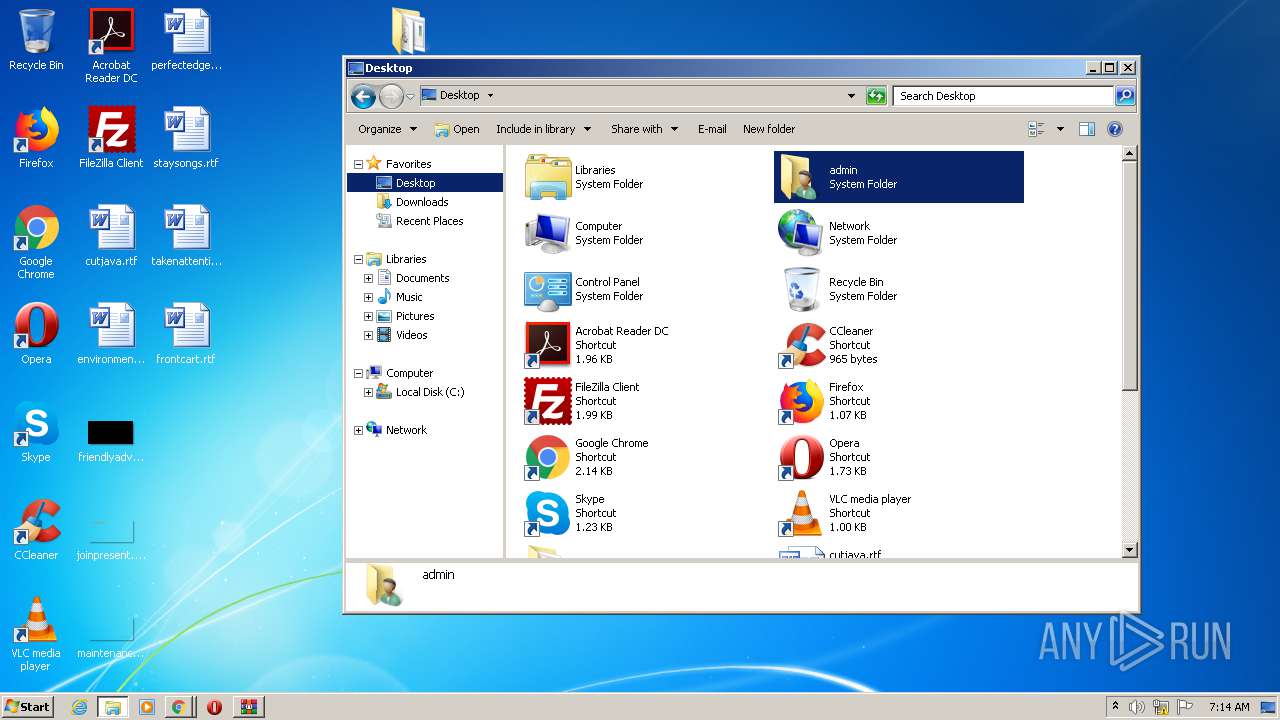Open the Organize menu
The height and width of the screenshot is (720, 1280).
(387, 129)
